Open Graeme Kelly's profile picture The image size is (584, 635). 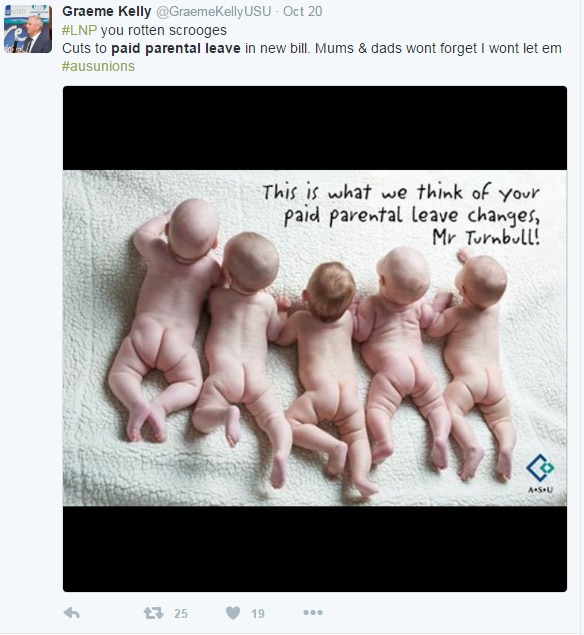click(x=28, y=29)
